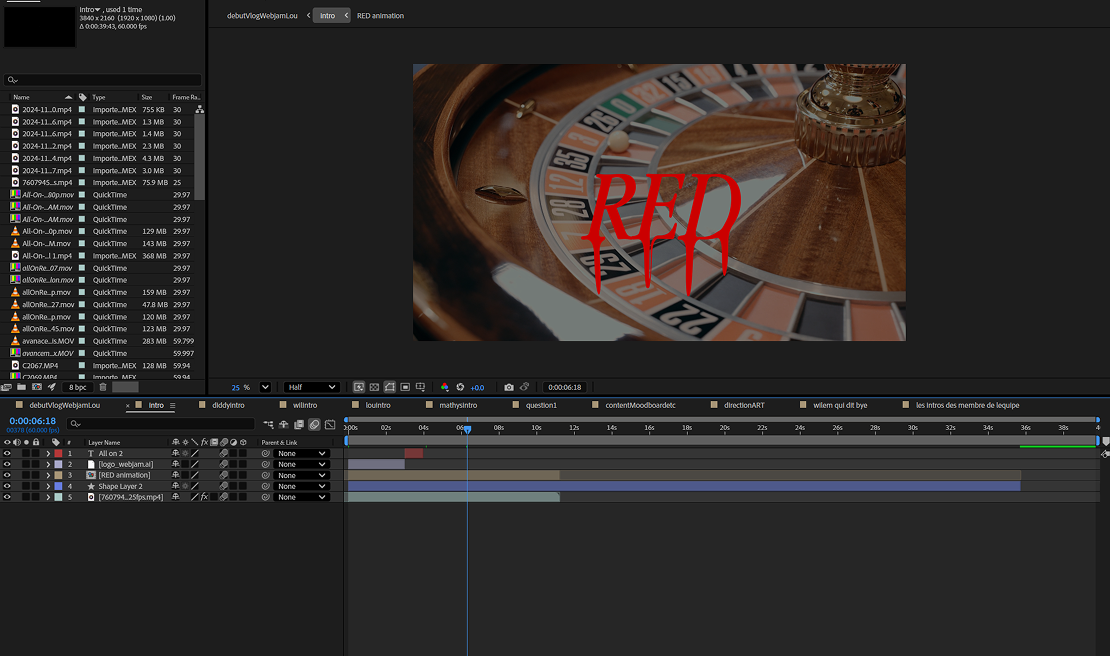Click the 'RED animation' breadcrumb link
1110x656 pixels.
[380, 16]
